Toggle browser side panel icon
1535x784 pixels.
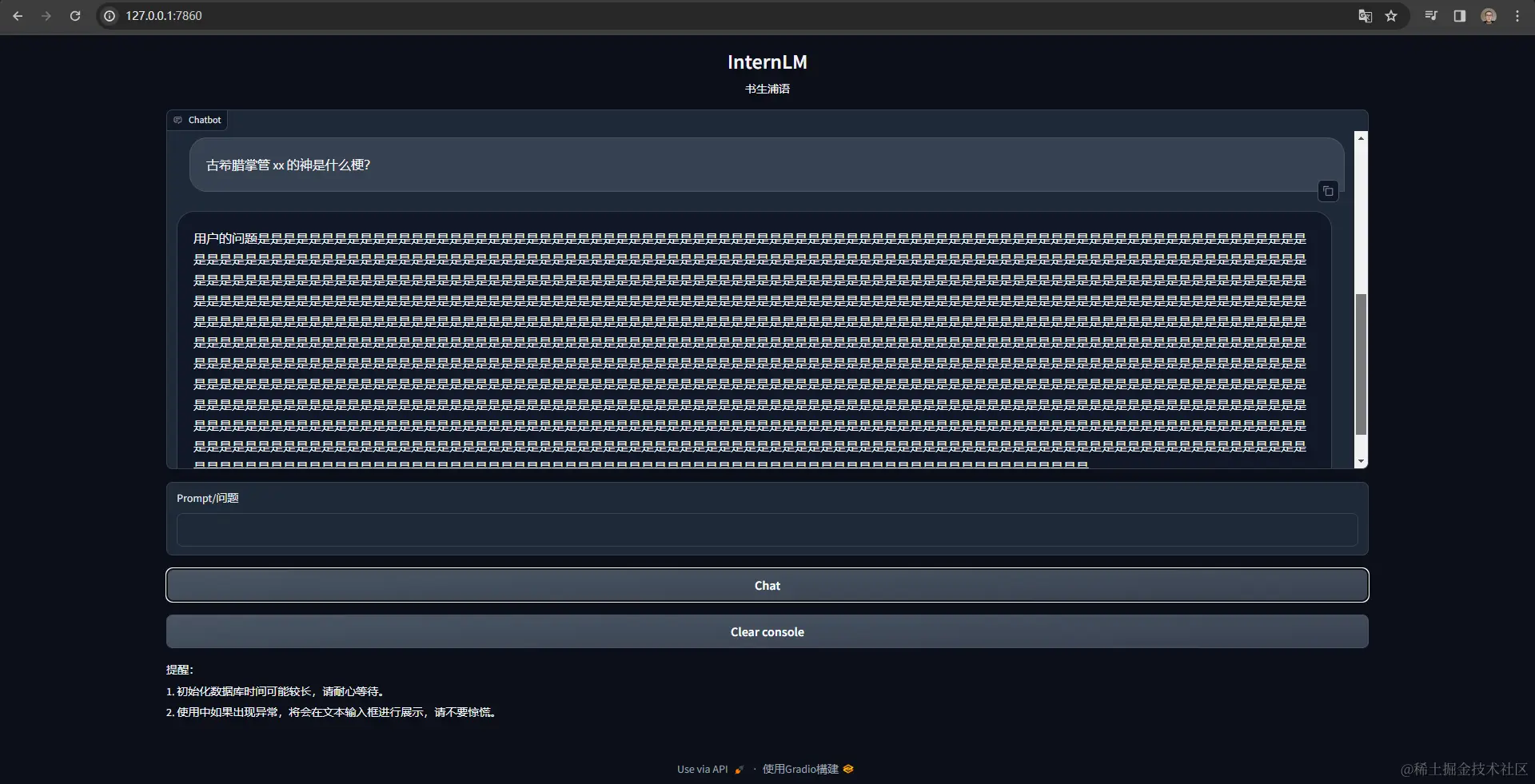click(1460, 16)
